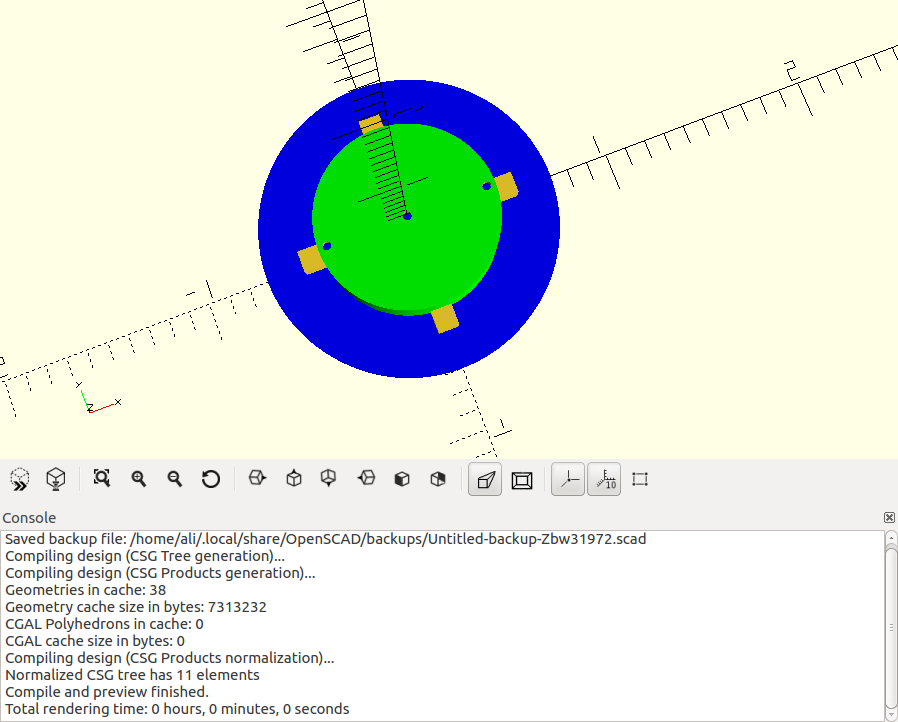The width and height of the screenshot is (898, 722).
Task: Toggle Show Scale Markers button
Action: [x=604, y=479]
